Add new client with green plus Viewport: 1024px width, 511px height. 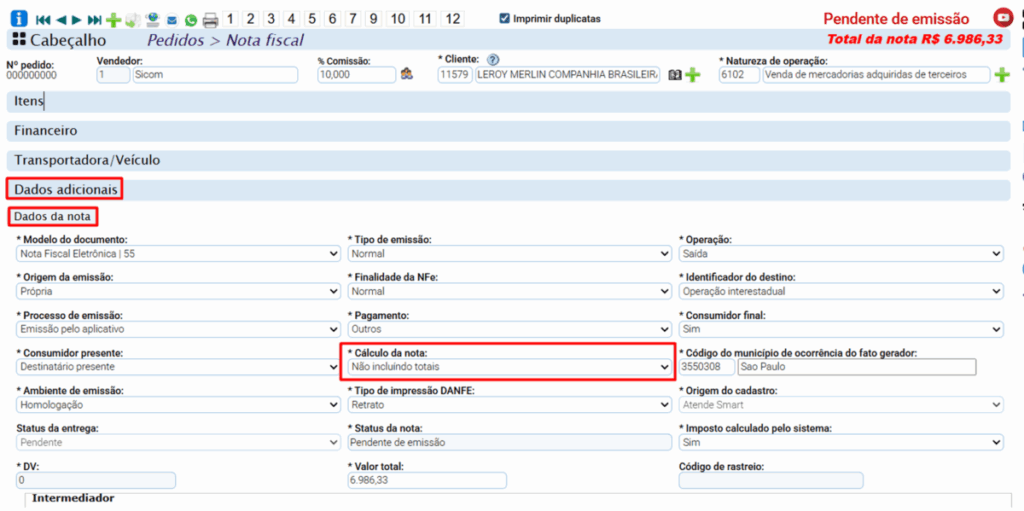pyautogui.click(x=692, y=75)
